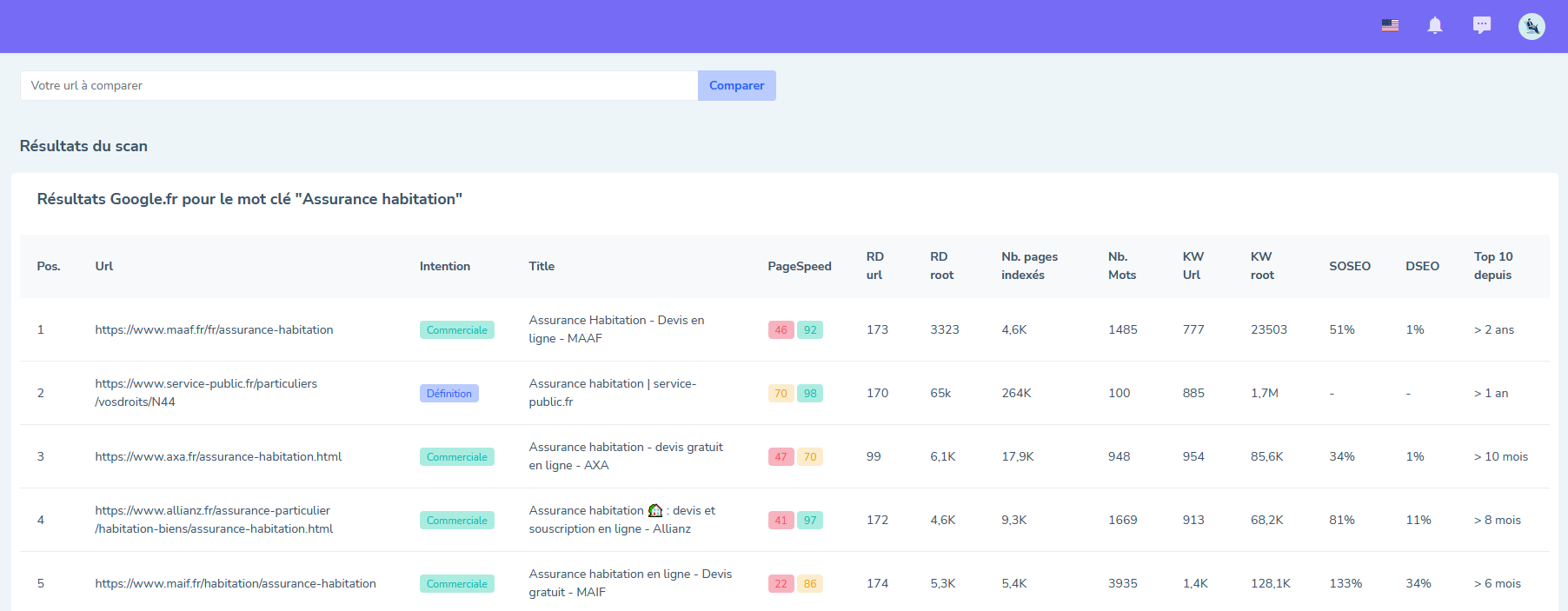
Task: Click the 'RD root' column header
Action: tap(942, 266)
